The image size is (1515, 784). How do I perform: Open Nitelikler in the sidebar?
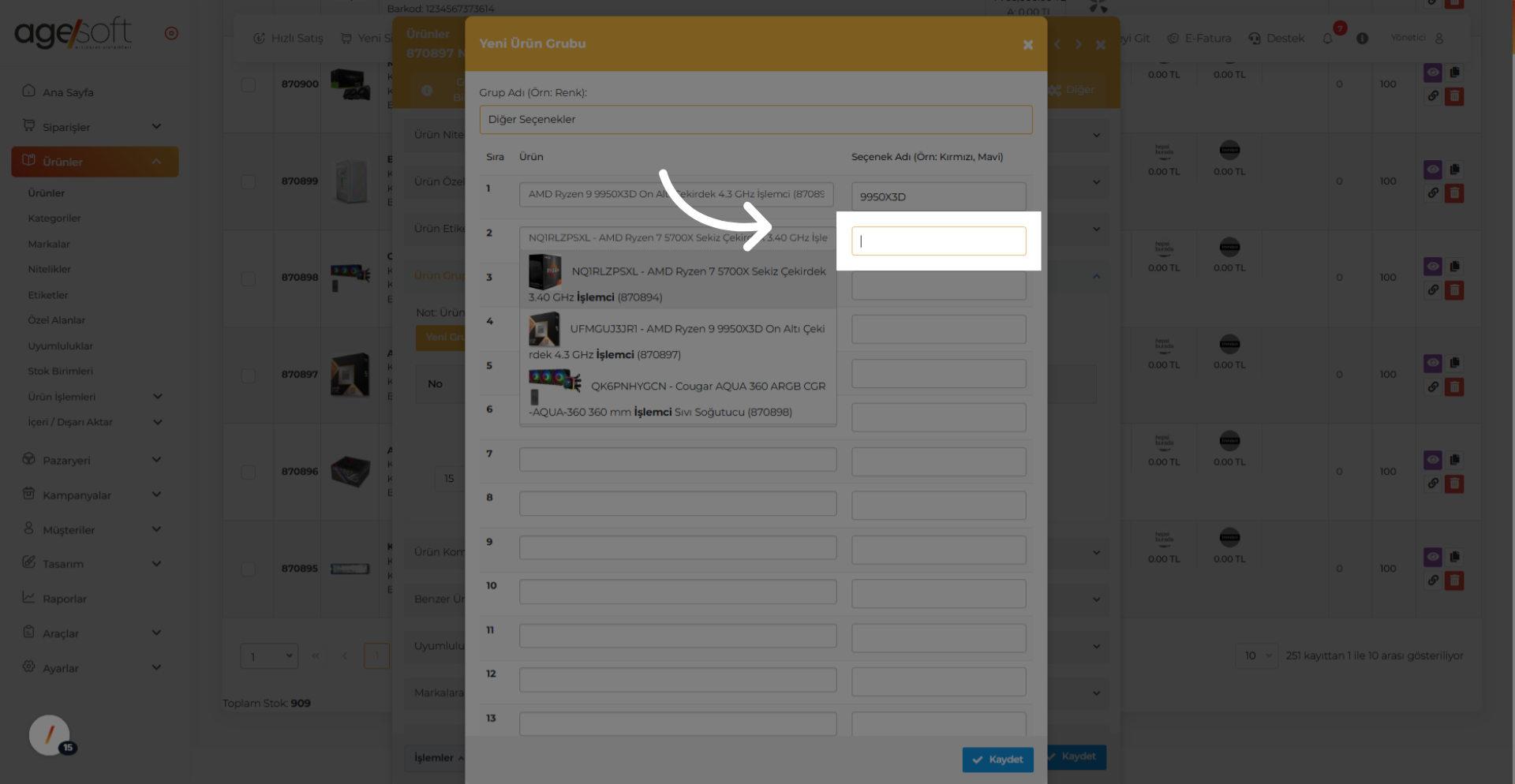coord(50,269)
